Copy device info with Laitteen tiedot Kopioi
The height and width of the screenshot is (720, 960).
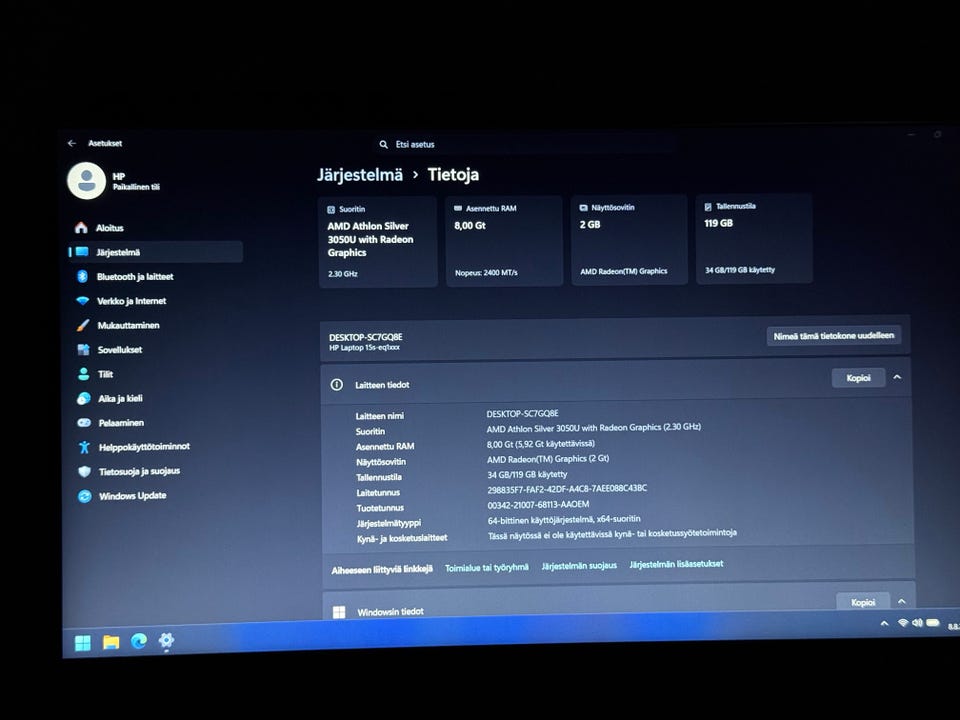coord(858,378)
